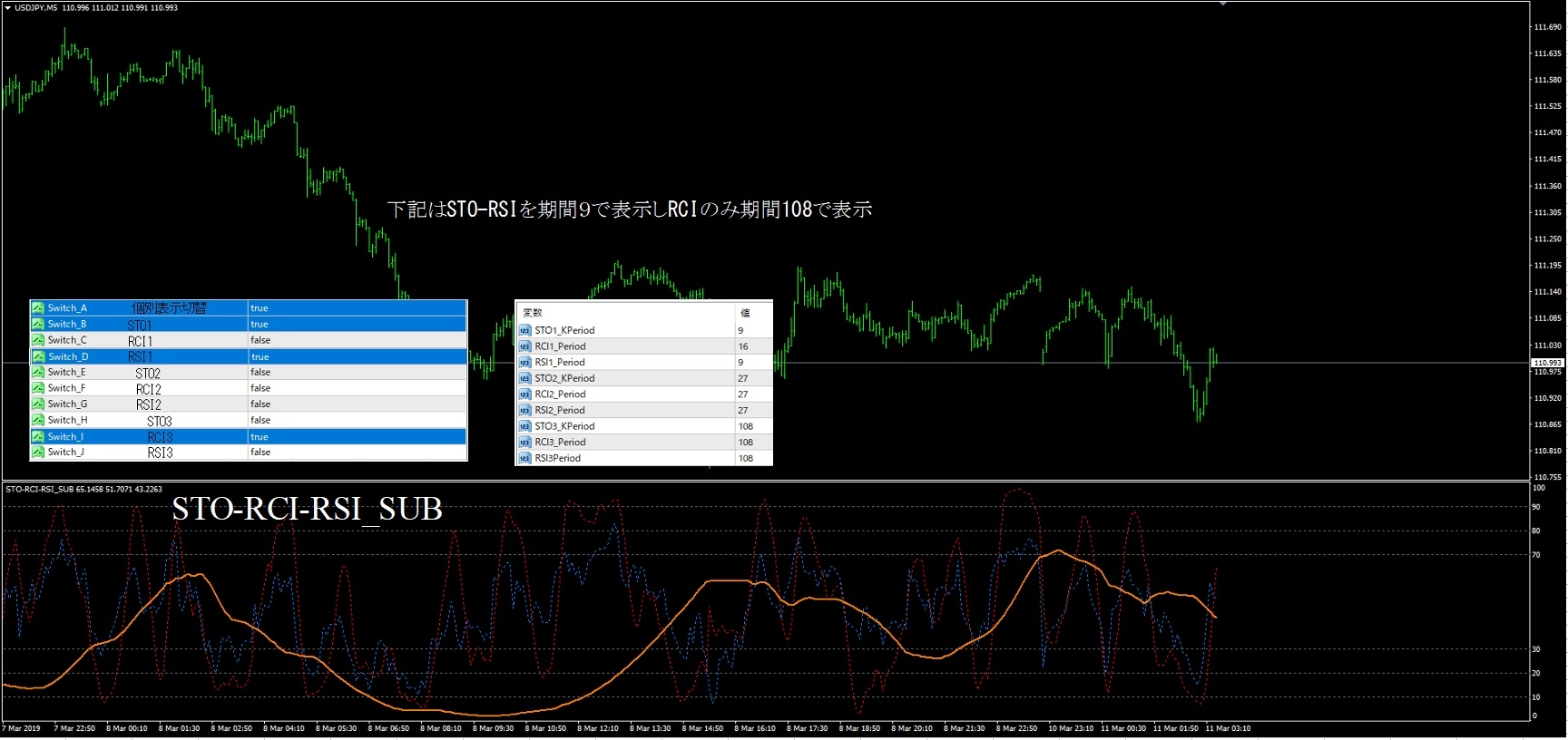Toggle the Switch_A value true
1568x740 pixels.
260,308
